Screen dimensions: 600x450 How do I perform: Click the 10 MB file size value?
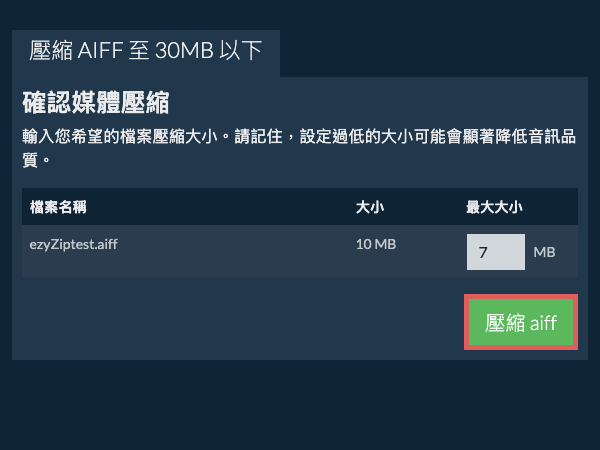click(x=375, y=243)
